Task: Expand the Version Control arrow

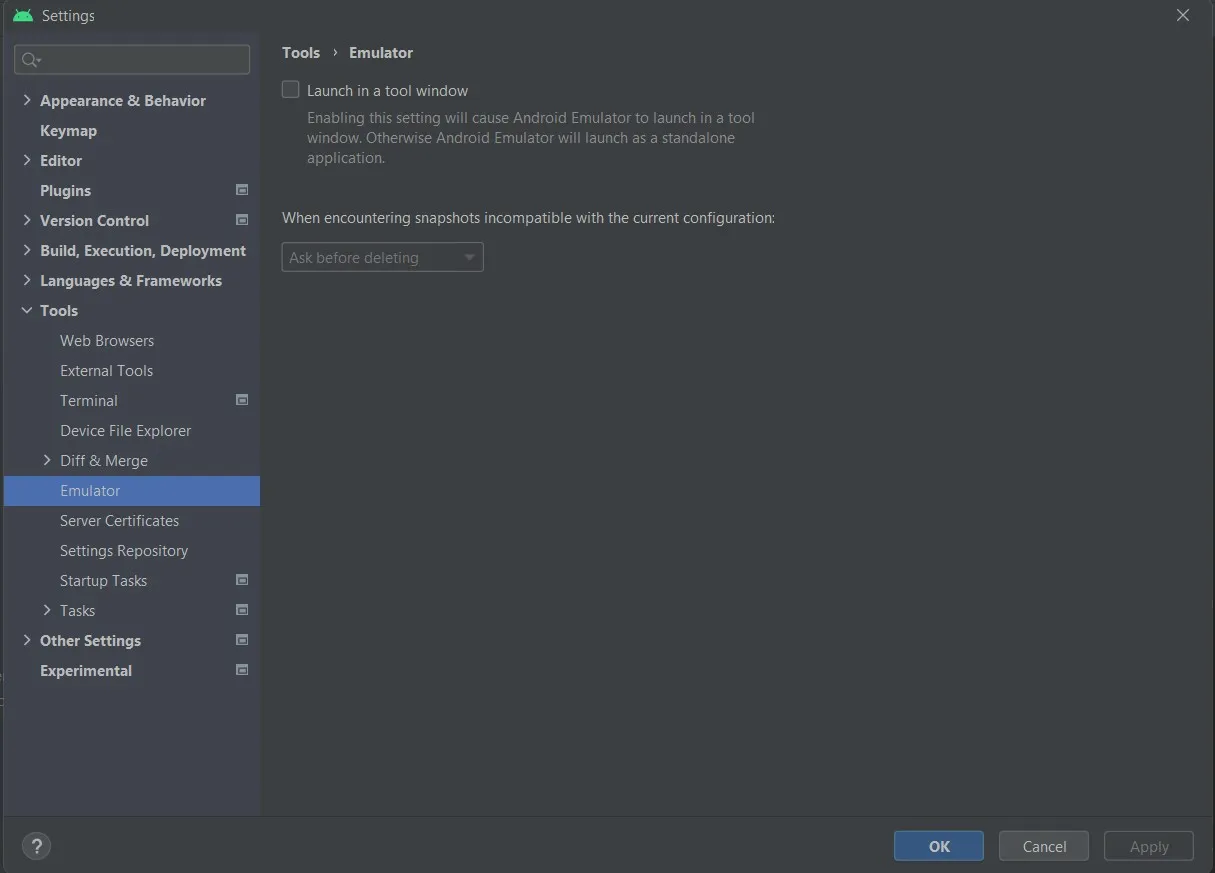Action: tap(27, 220)
